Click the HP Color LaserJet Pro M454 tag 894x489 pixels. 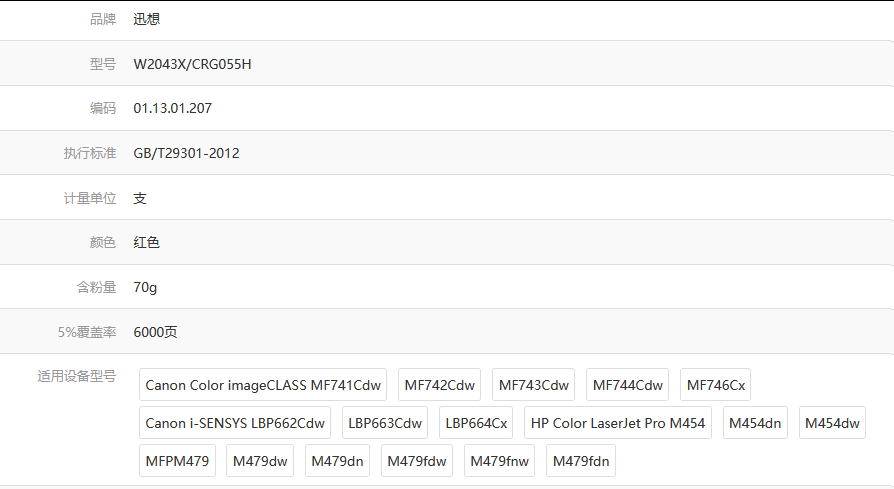point(617,423)
